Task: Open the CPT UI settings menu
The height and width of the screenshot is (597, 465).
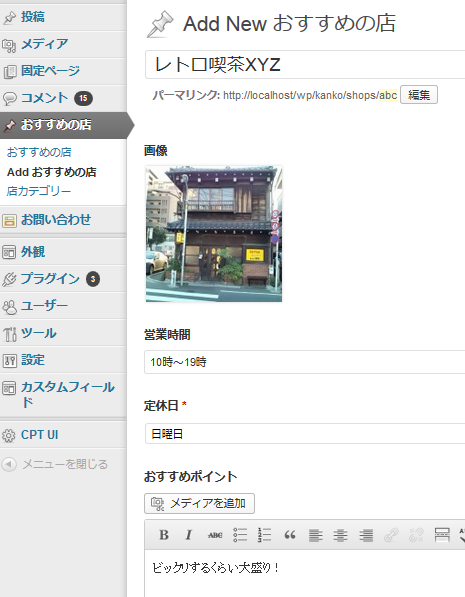Action: click(x=63, y=435)
